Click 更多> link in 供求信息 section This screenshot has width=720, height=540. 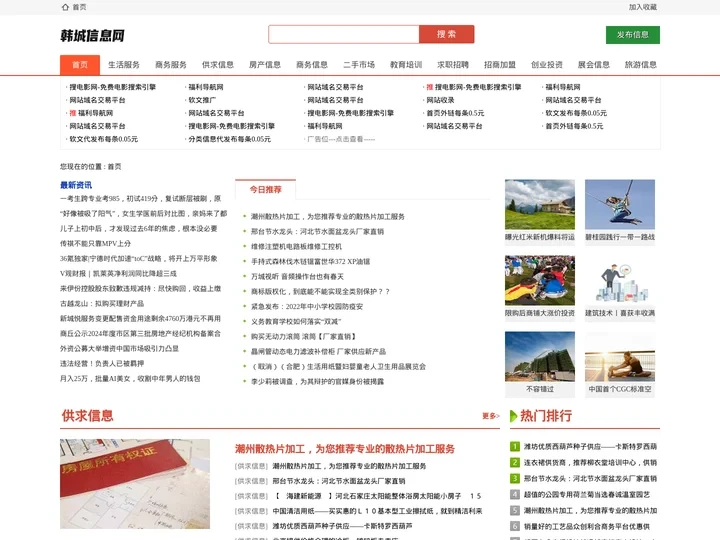click(490, 416)
